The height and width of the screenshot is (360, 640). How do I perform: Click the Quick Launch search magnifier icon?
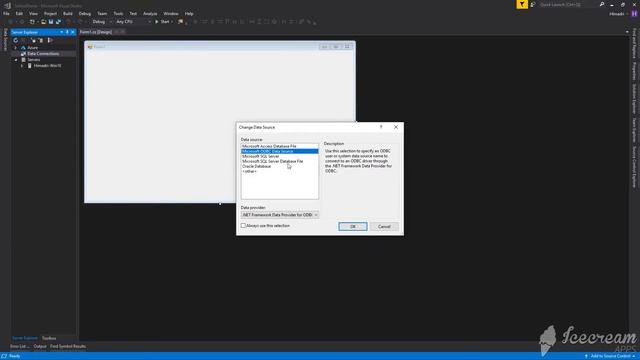602,4
